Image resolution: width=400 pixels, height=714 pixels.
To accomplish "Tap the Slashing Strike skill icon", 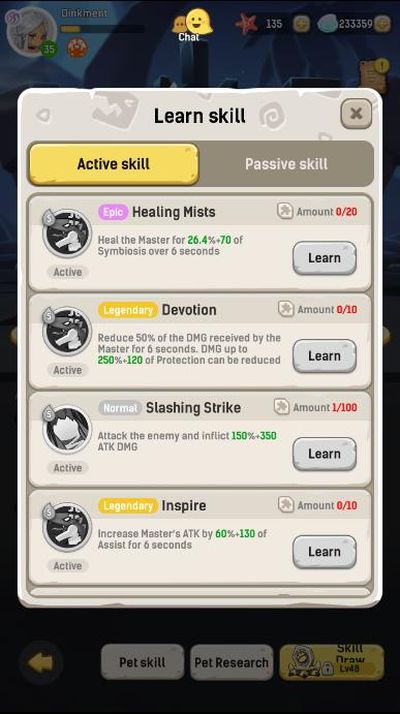I will click(x=67, y=429).
